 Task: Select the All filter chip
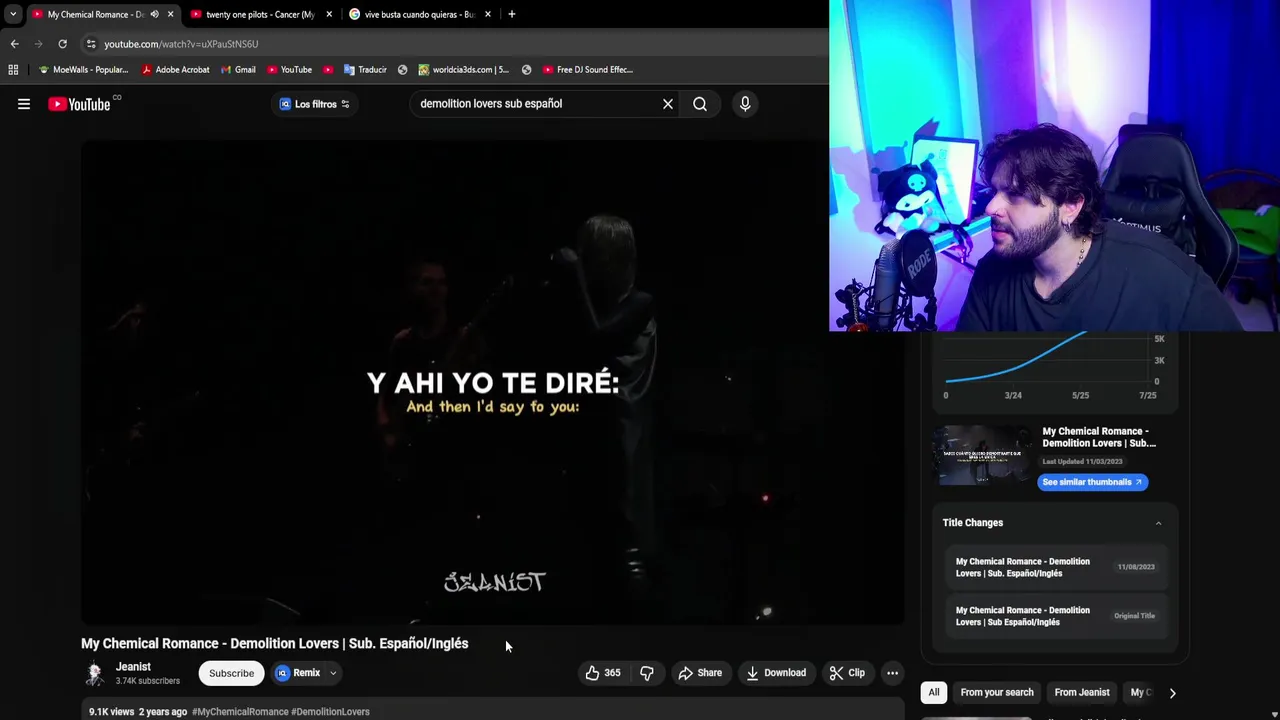(934, 692)
